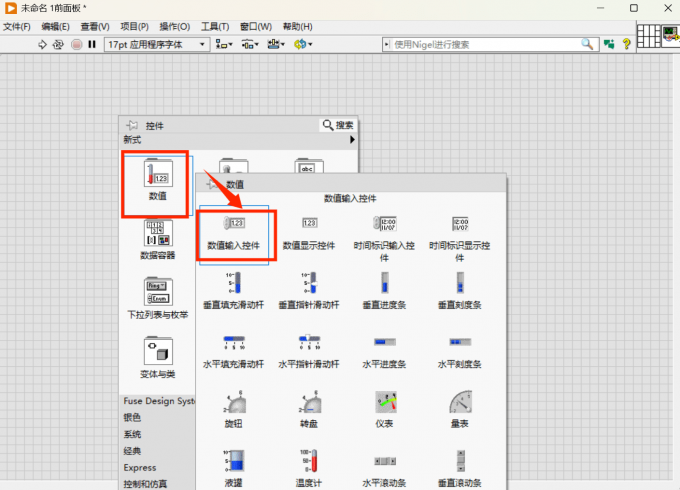Open the 编辑(E) menu

click(56, 27)
